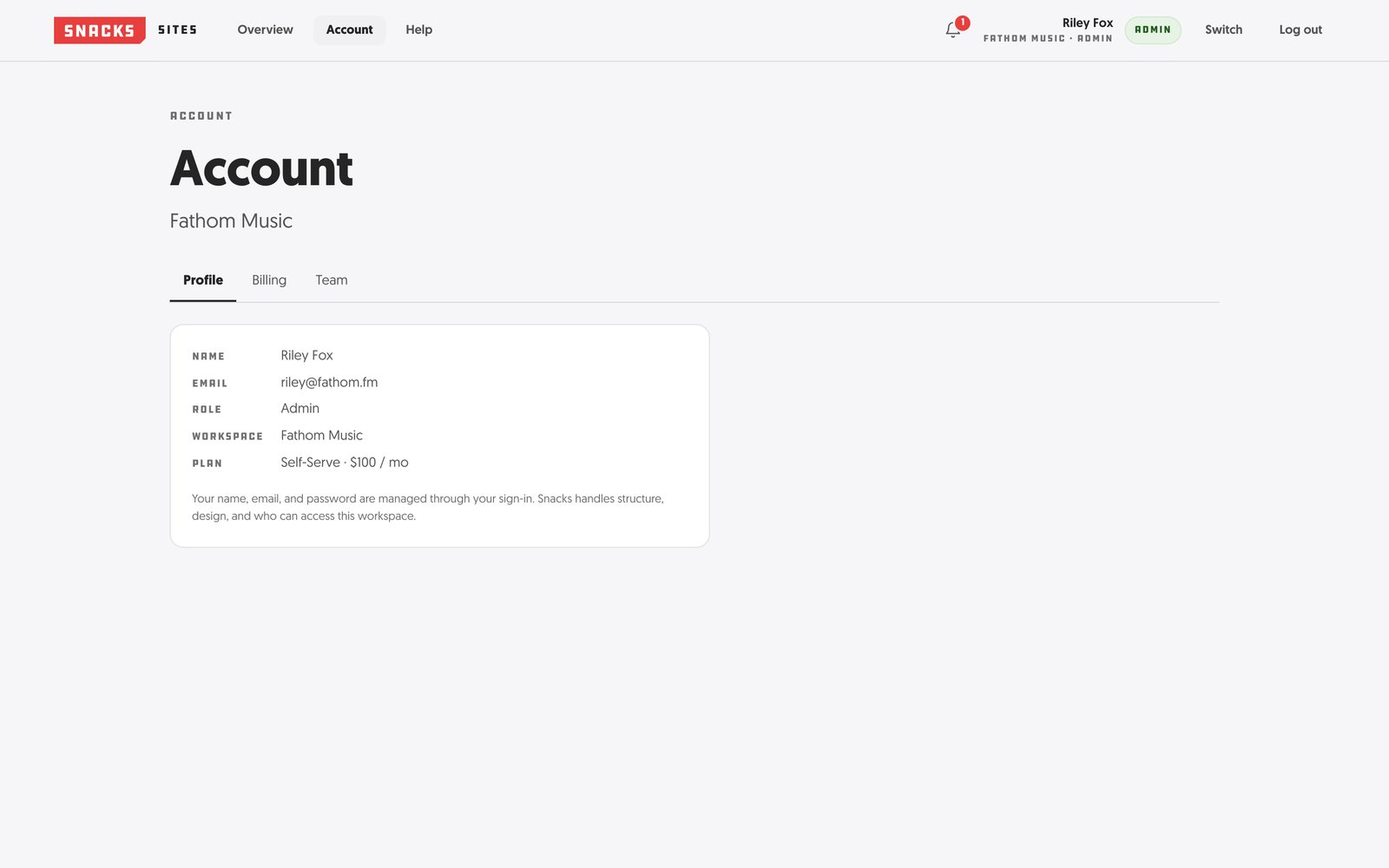Click the PLAN field label

207,463
